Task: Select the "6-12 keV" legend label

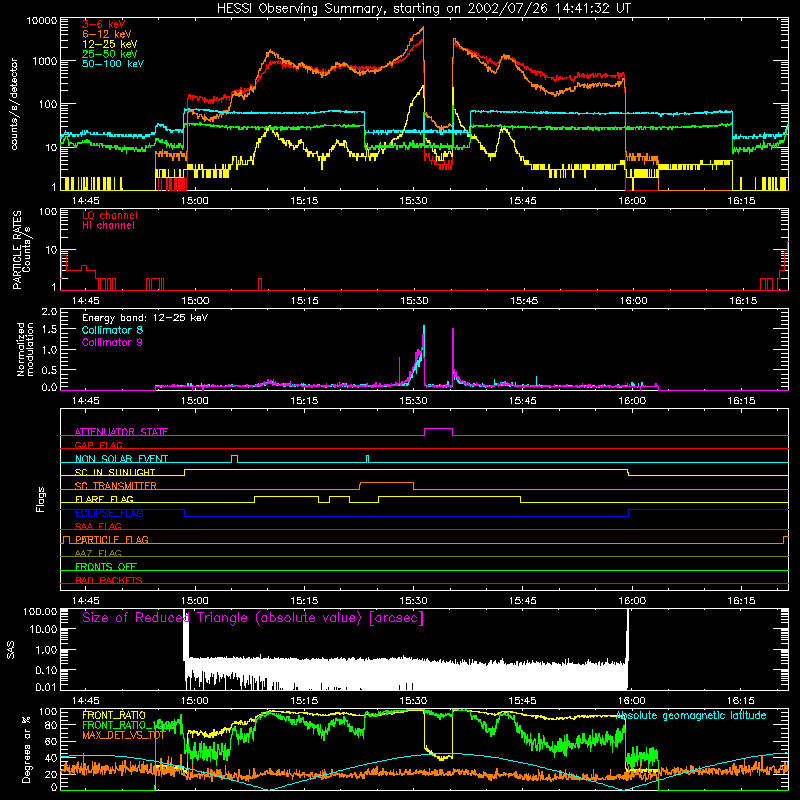Action: coord(107,34)
